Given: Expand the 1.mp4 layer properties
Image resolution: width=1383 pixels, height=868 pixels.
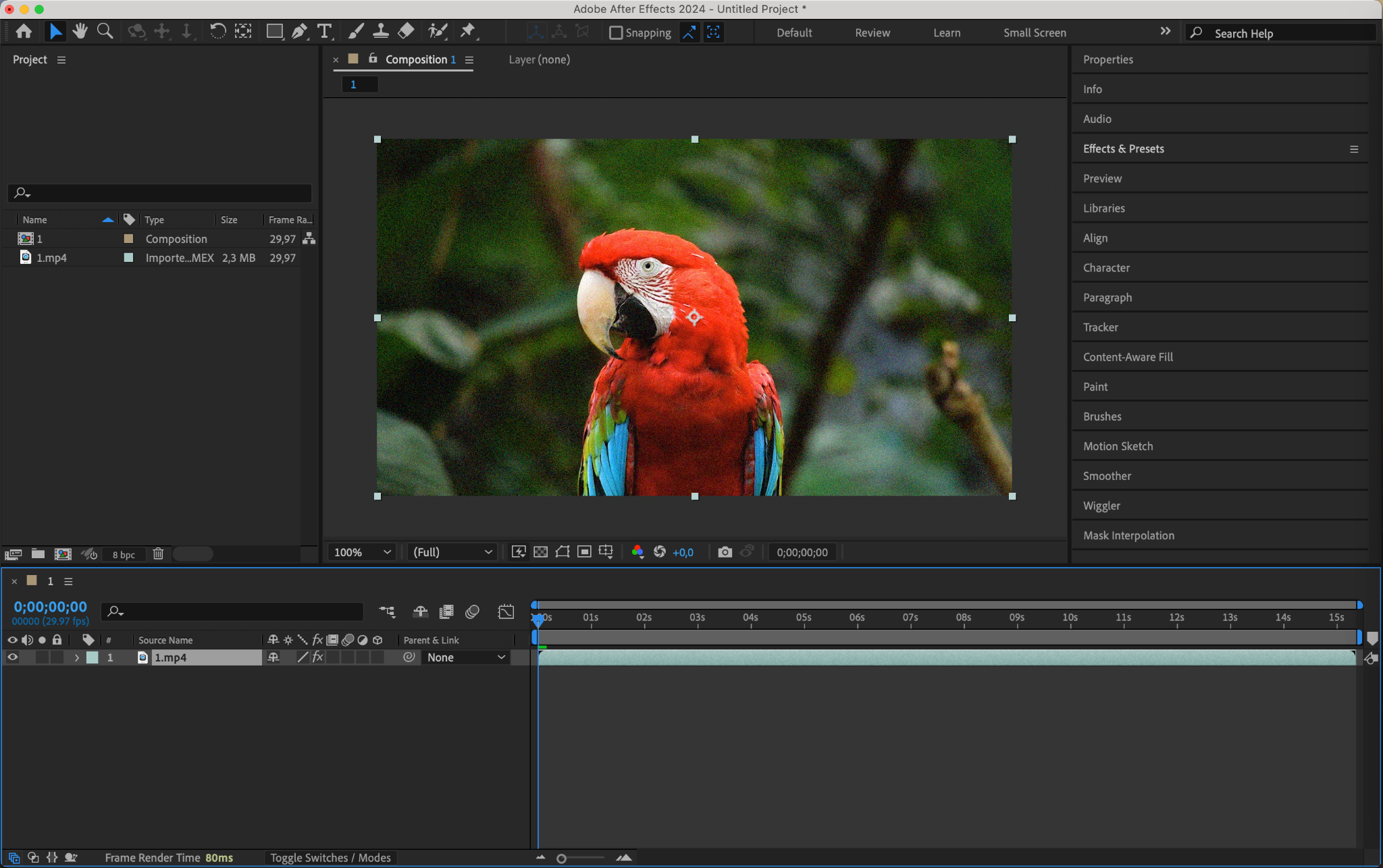Looking at the screenshot, I should 77,657.
